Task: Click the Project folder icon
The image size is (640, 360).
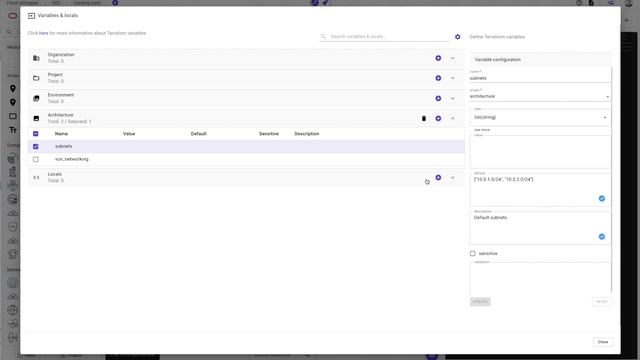Action: [x=36, y=78]
